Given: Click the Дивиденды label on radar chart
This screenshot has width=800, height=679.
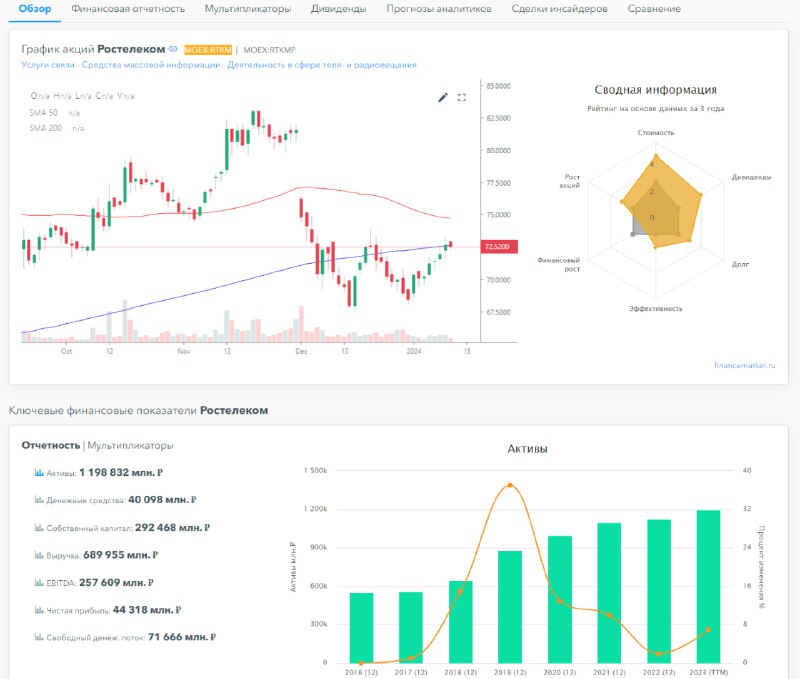Looking at the screenshot, I should tap(752, 177).
